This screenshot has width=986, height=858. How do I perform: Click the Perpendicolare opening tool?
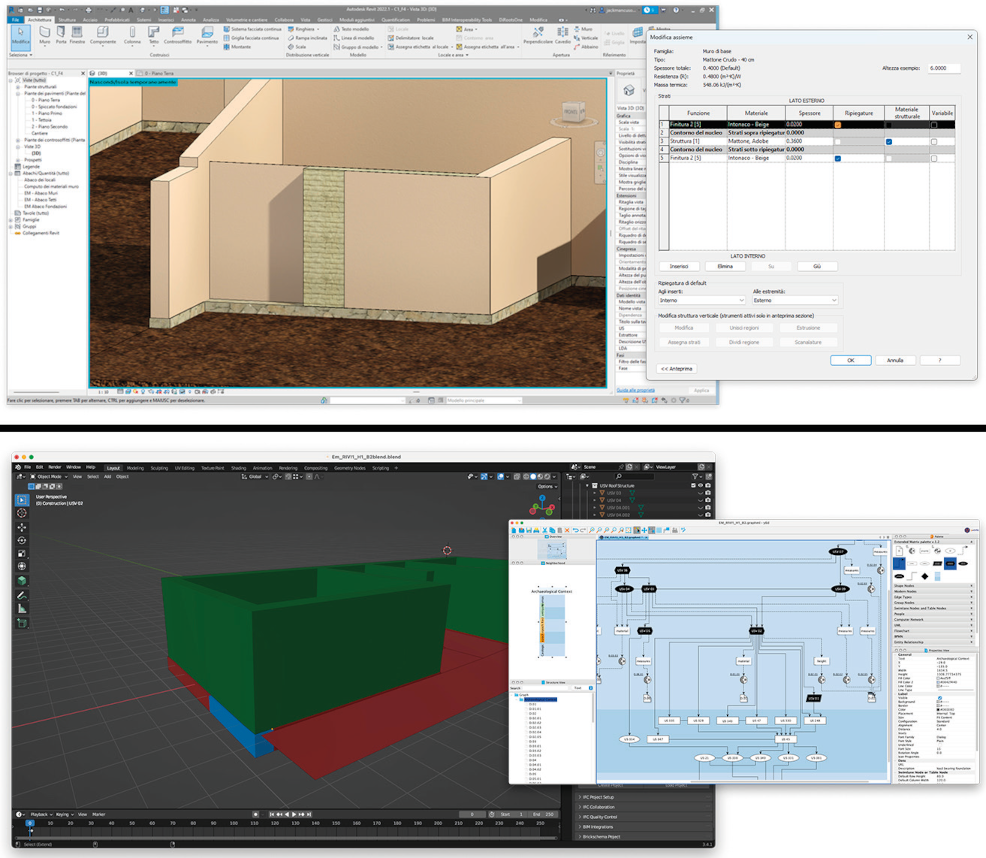point(538,36)
